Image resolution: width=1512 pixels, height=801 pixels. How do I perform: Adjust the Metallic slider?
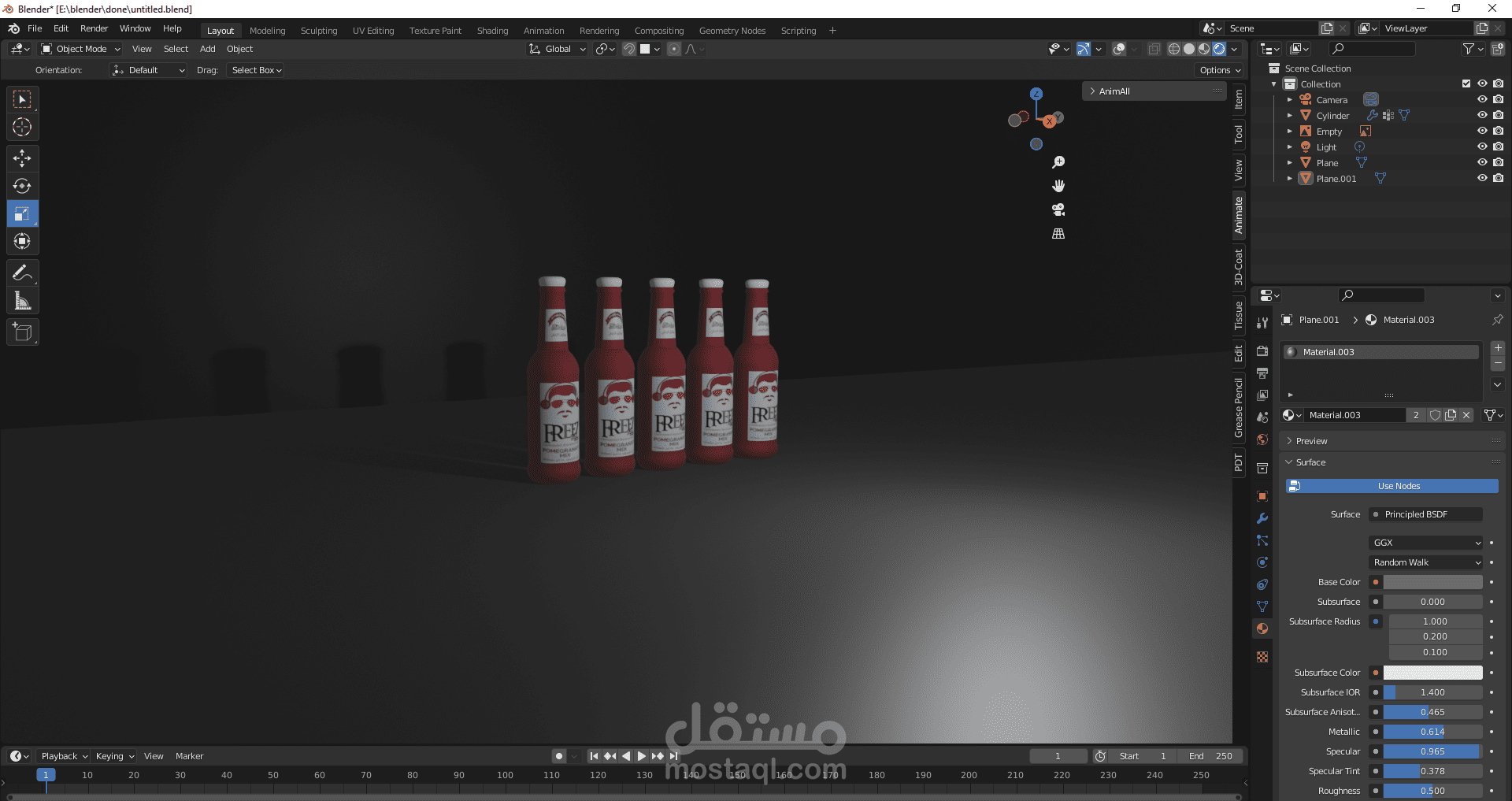1432,732
